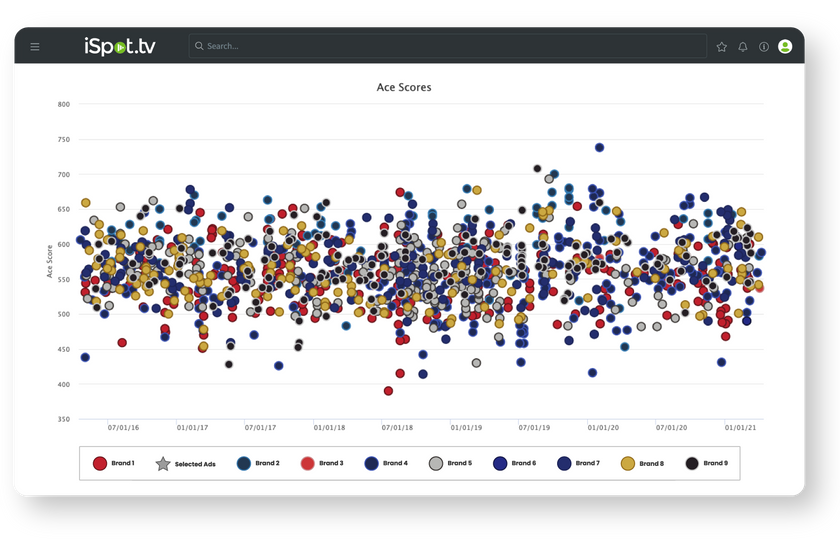Open the hamburger menu
Screen dimensions: 840x554
pyautogui.click(x=35, y=46)
